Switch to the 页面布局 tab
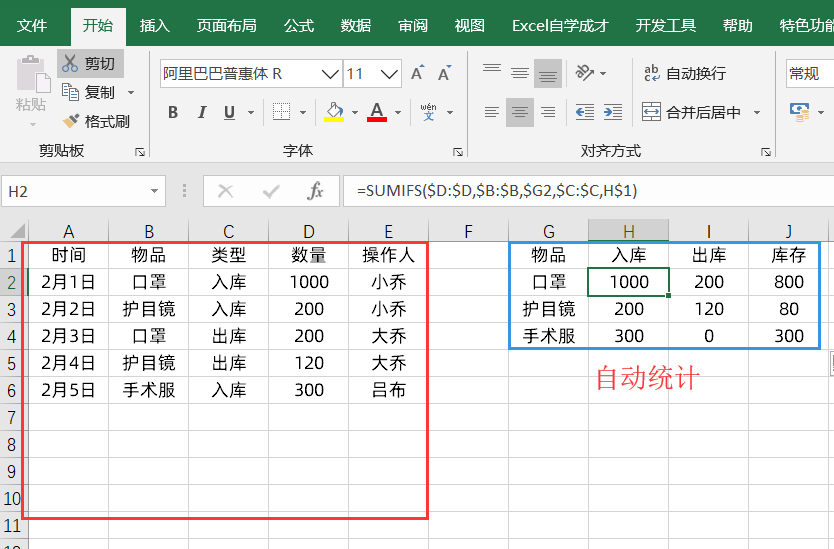 click(x=227, y=26)
